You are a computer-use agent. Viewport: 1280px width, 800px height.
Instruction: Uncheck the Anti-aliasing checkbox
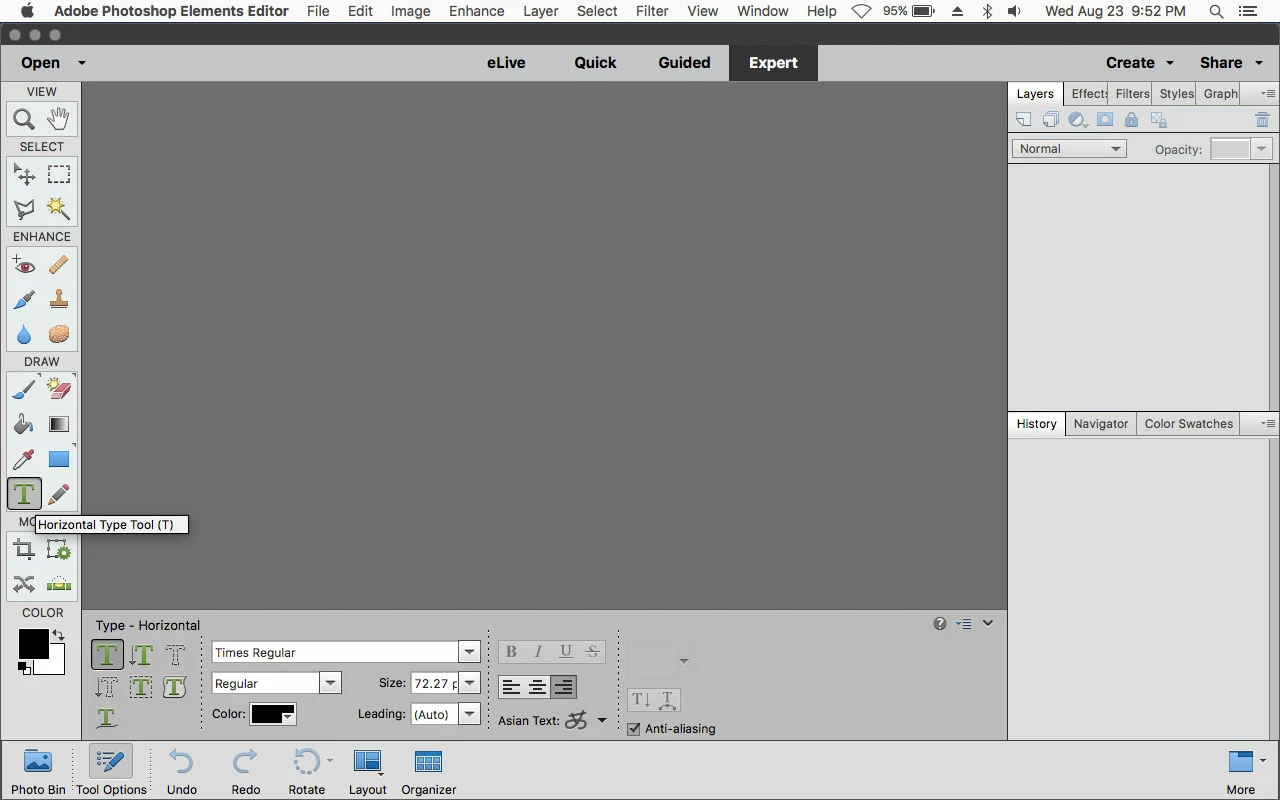tap(633, 729)
